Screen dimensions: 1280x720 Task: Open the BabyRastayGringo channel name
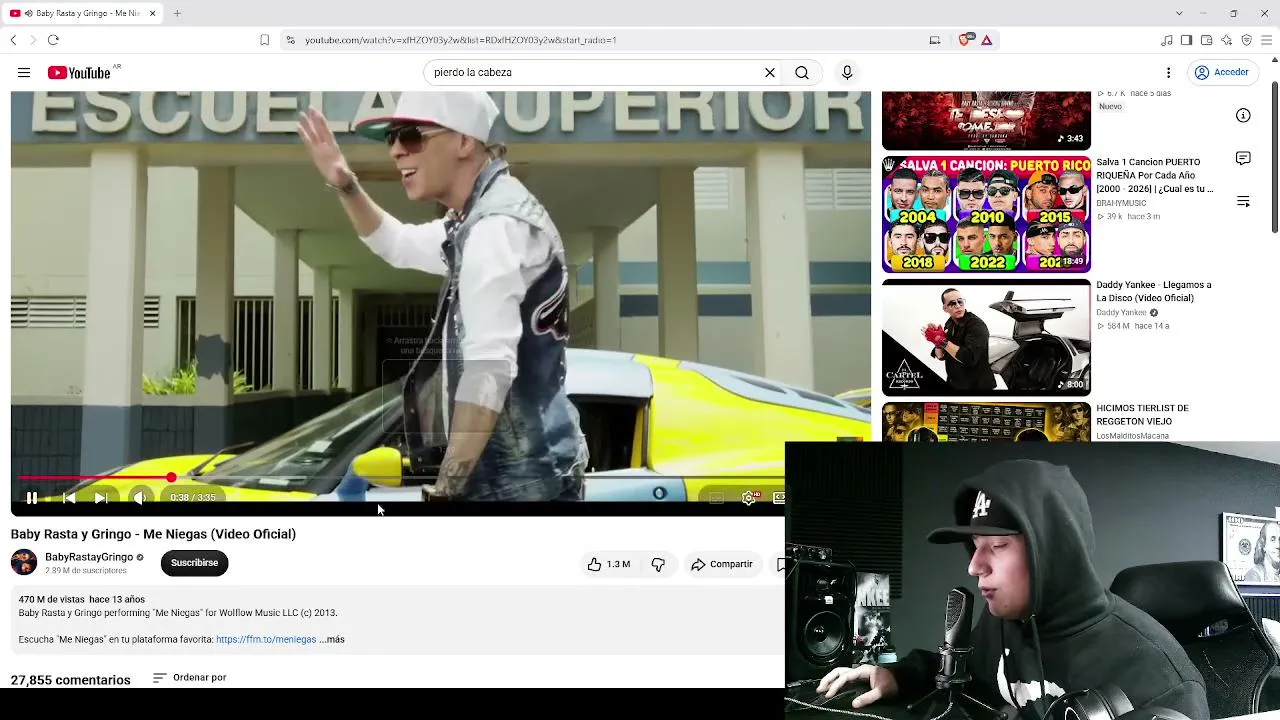point(89,557)
